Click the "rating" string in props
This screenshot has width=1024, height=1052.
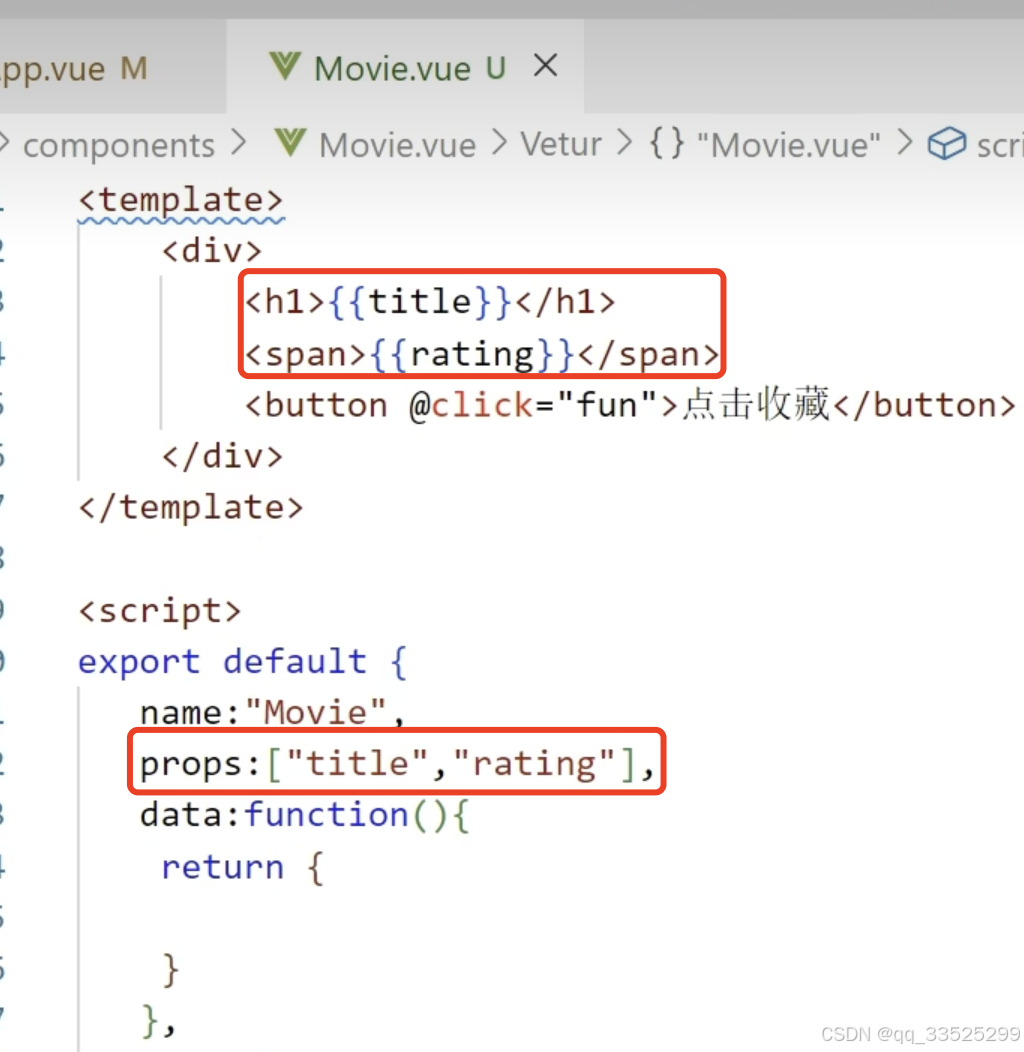(x=534, y=764)
